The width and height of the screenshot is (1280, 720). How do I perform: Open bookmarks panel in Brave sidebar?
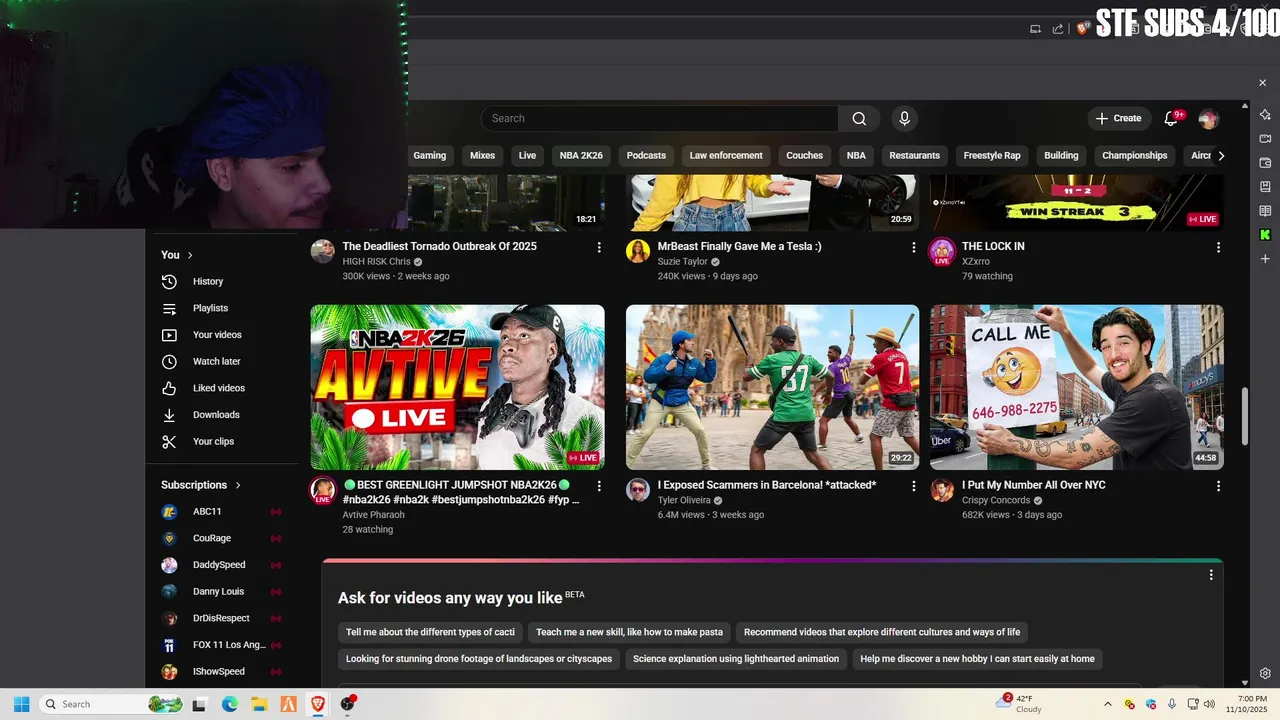pos(1265,186)
